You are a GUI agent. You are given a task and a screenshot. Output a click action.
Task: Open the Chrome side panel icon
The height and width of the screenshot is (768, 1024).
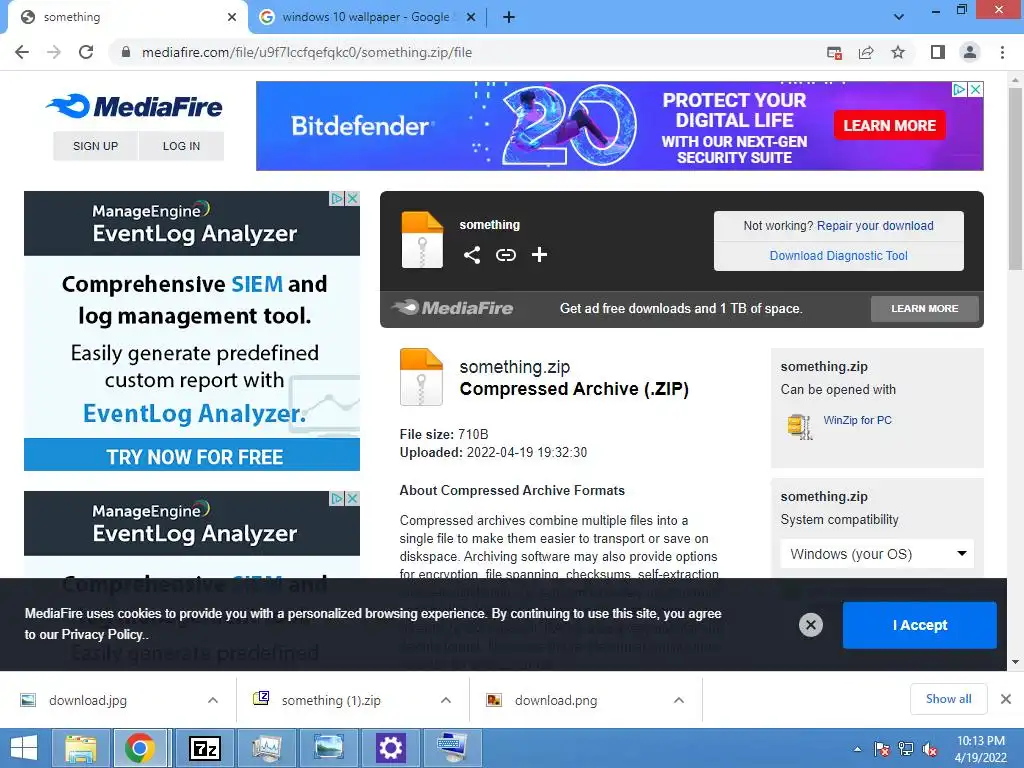click(938, 52)
